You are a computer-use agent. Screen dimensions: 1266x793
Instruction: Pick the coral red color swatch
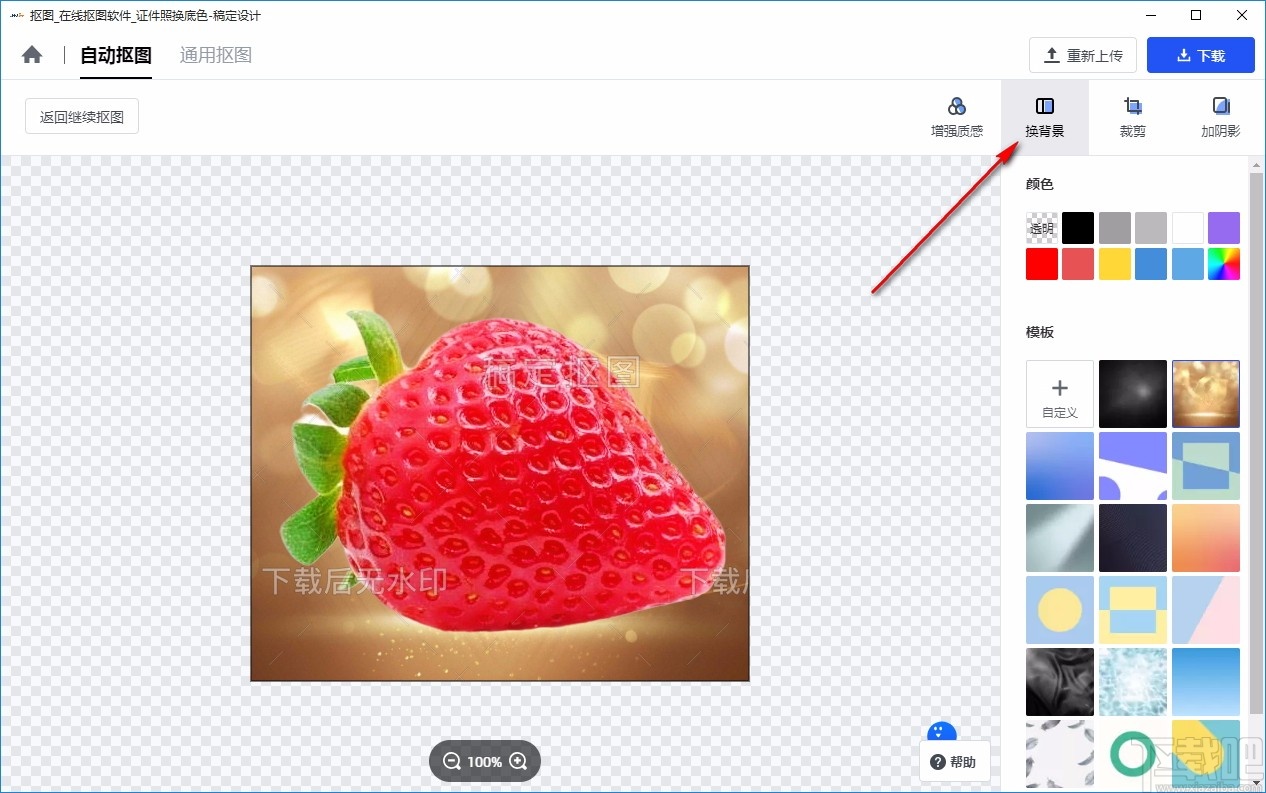click(x=1078, y=264)
